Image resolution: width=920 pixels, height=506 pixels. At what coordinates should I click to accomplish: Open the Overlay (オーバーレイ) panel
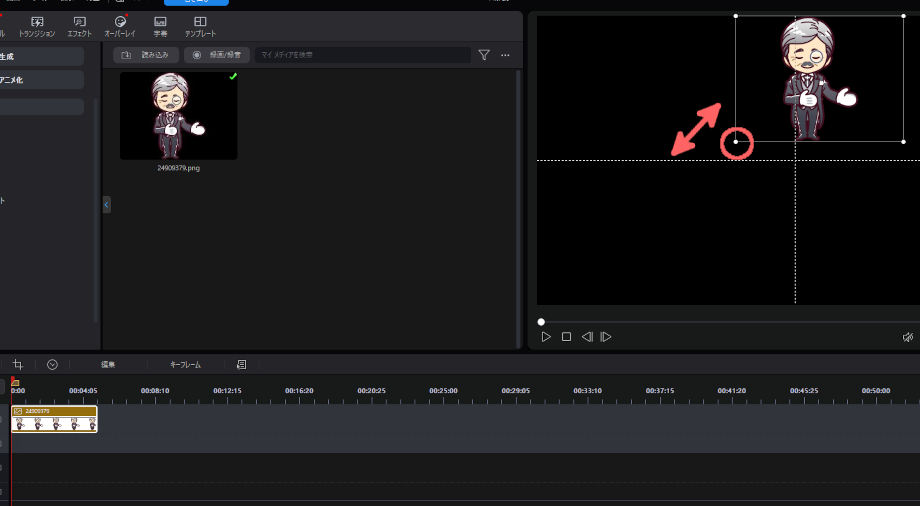click(x=120, y=25)
